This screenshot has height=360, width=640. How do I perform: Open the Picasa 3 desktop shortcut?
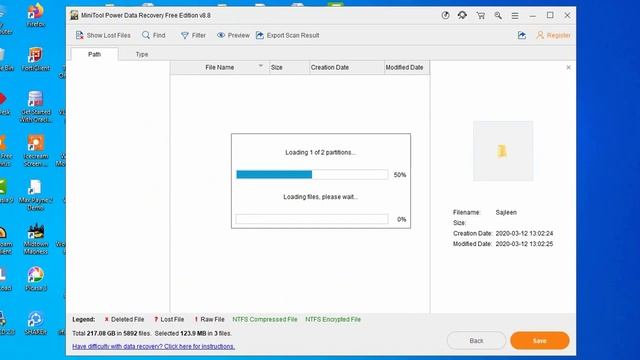pos(36,280)
